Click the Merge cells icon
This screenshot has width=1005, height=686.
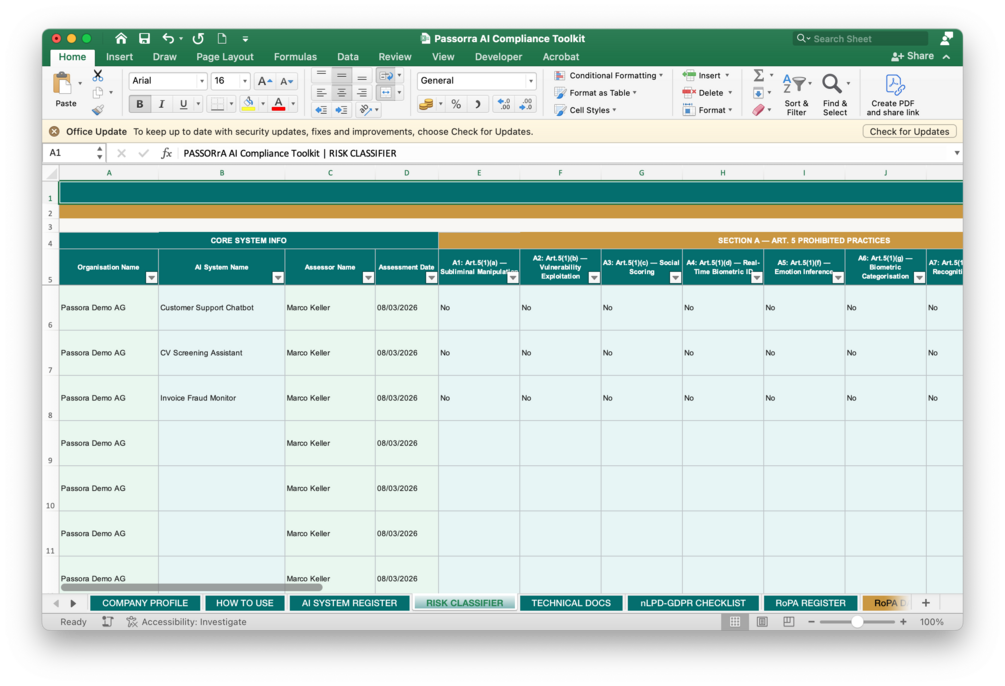(x=386, y=93)
